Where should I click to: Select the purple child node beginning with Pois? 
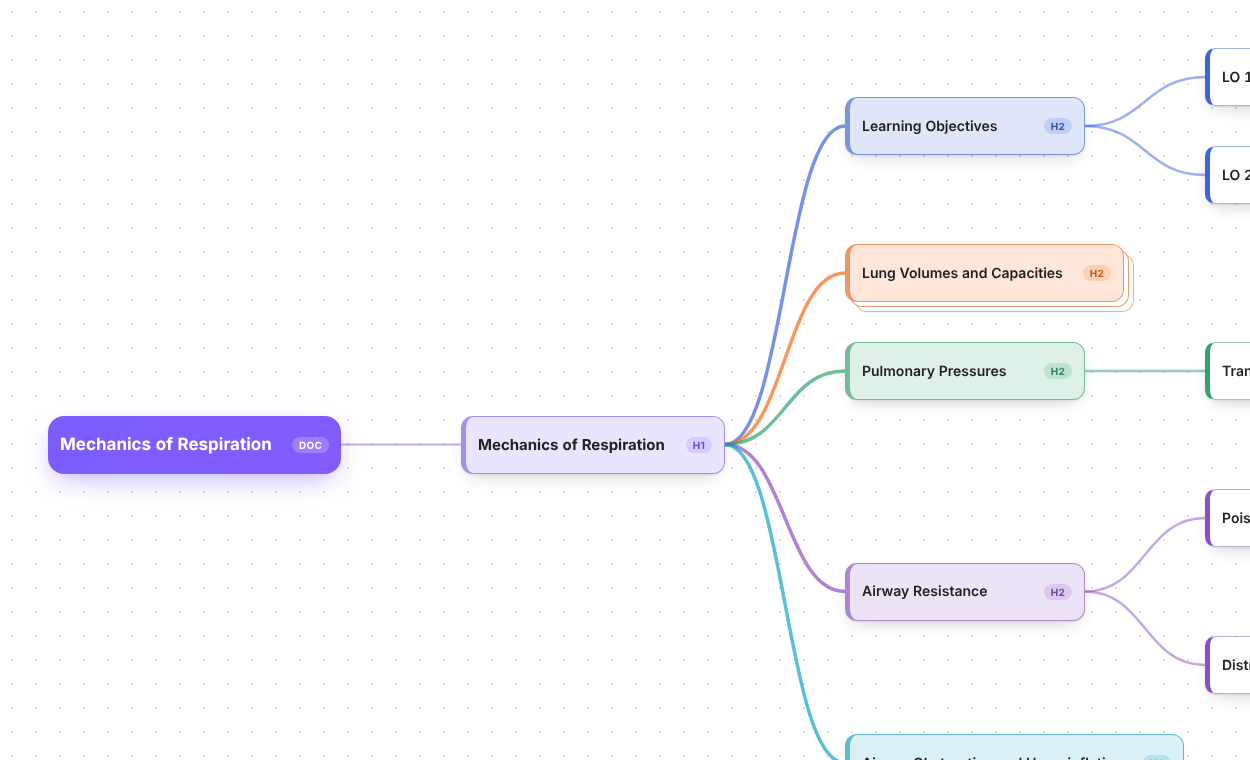pyautogui.click(x=1228, y=518)
